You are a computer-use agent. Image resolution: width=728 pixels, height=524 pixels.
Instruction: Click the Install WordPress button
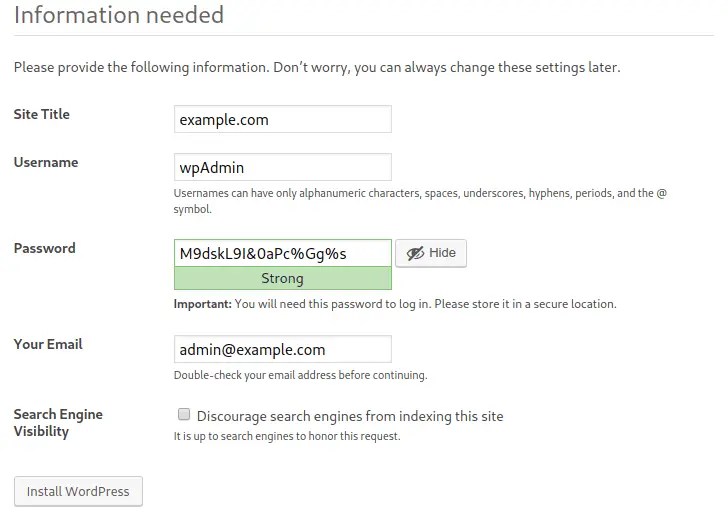click(78, 491)
